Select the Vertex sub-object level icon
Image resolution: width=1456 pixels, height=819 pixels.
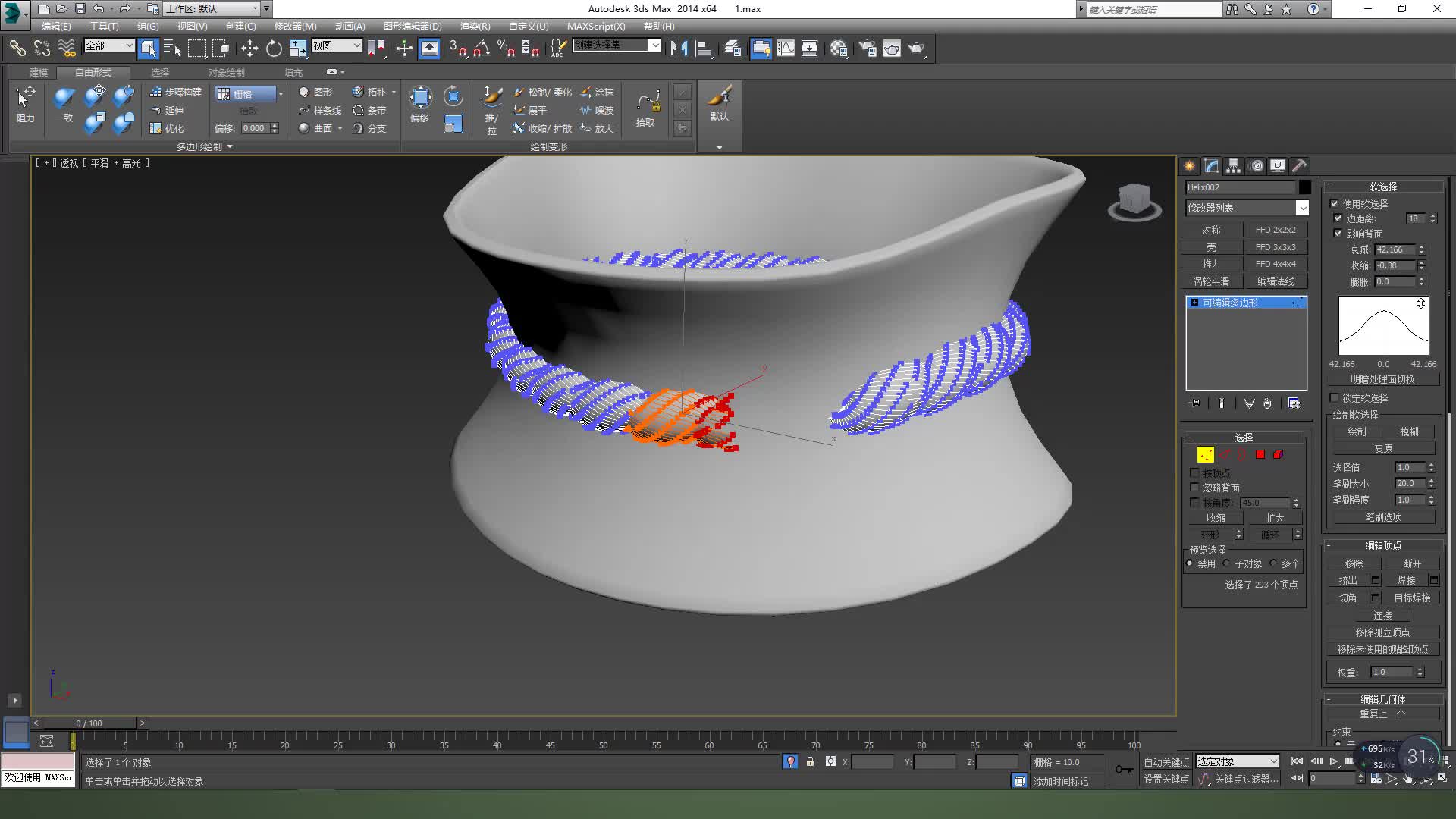(1205, 454)
